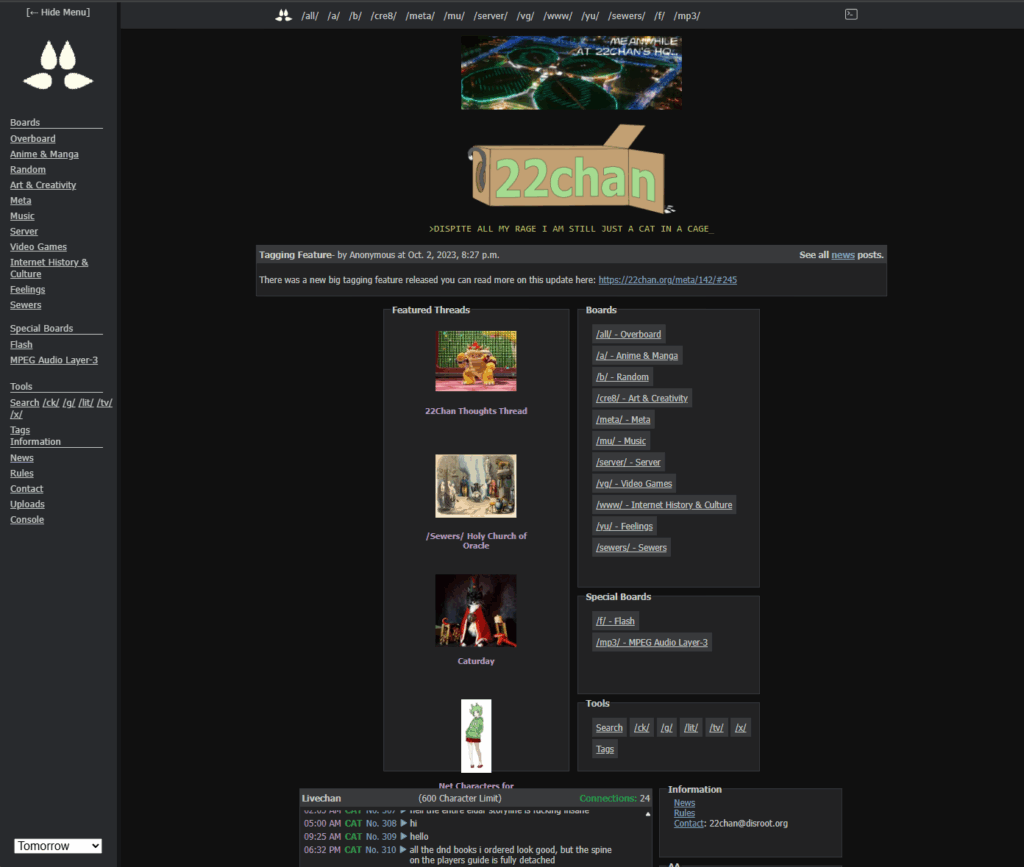Open Anime & Manga in the sidebar
The height and width of the screenshot is (867, 1024).
44,154
